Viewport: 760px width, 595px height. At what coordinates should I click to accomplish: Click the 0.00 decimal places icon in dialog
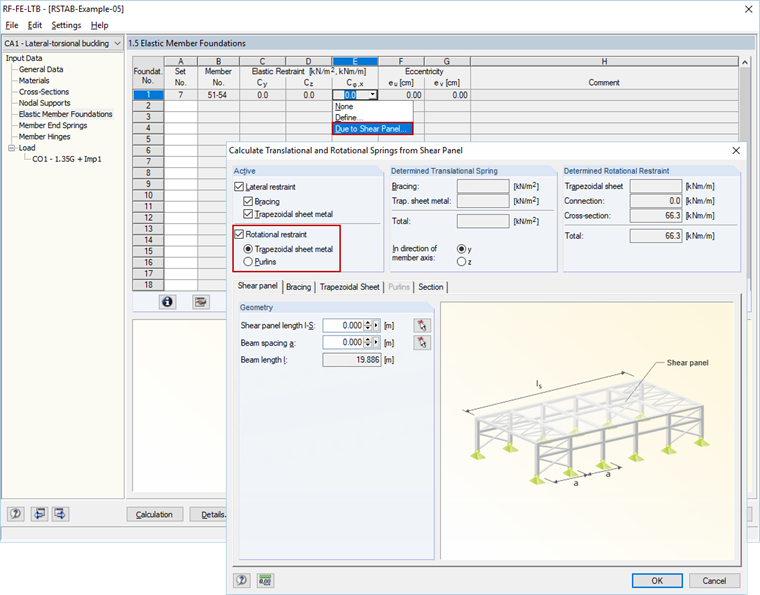click(x=265, y=580)
